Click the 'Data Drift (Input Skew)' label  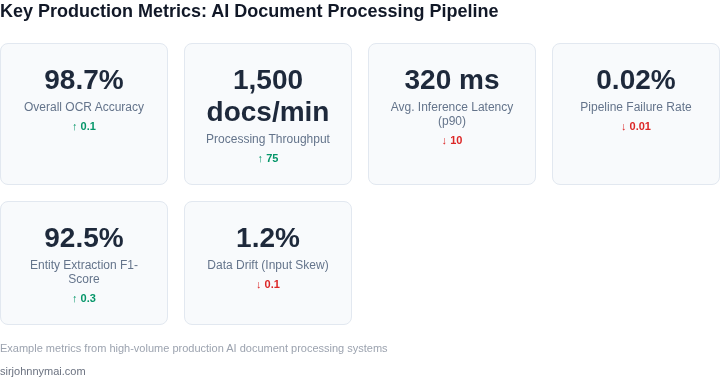(268, 265)
